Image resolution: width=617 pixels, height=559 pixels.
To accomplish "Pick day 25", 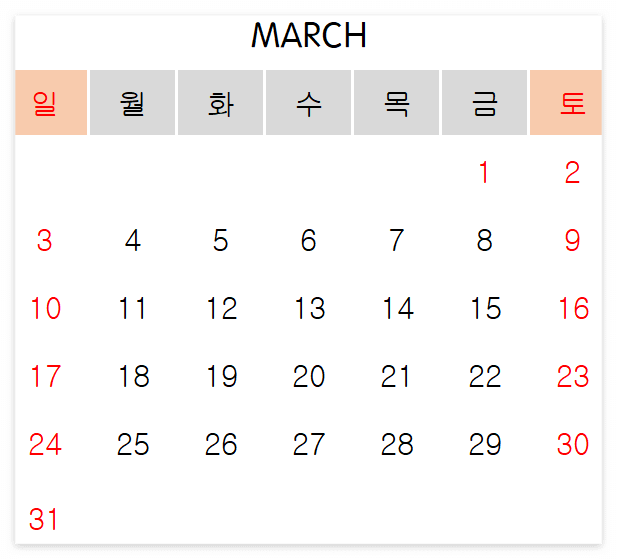I will (133, 445).
